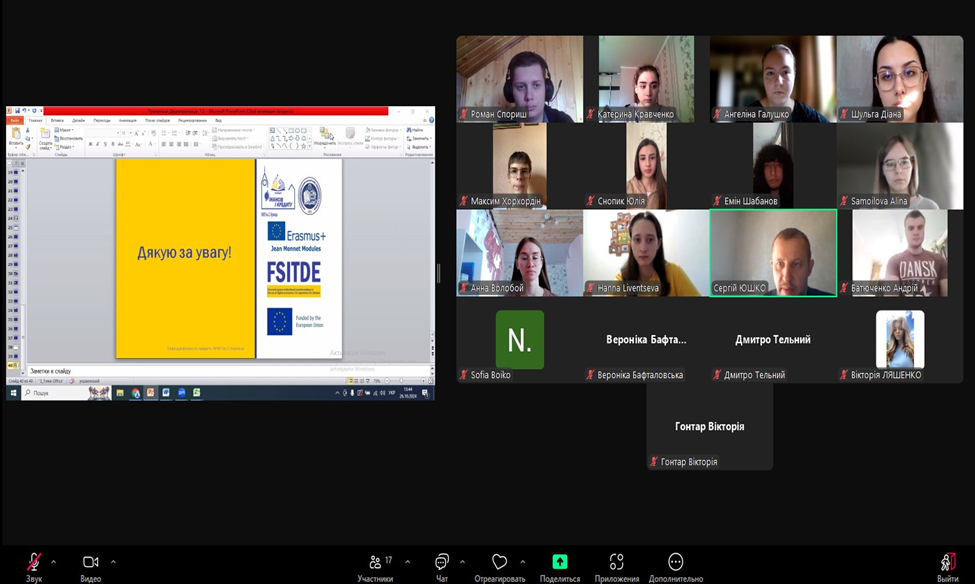Open Excel from the taskbar
Screen dimensions: 975x584
pos(196,393)
